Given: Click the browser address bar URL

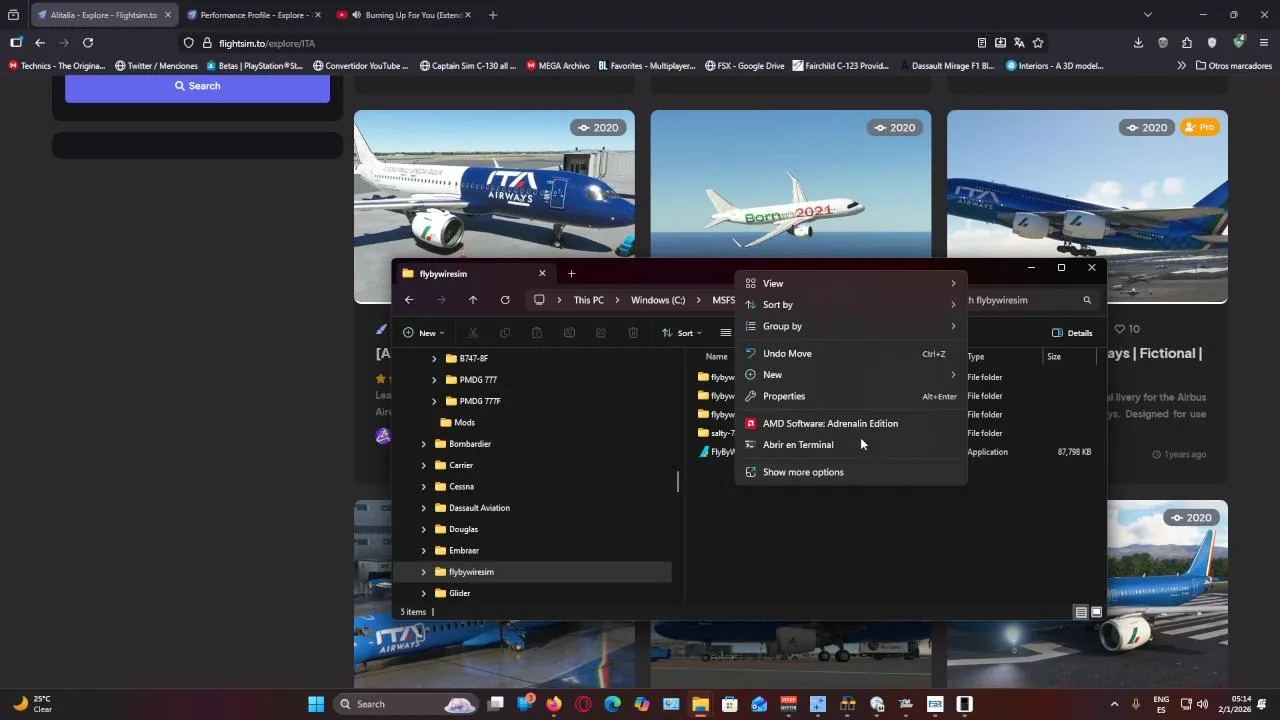Looking at the screenshot, I should (267, 44).
